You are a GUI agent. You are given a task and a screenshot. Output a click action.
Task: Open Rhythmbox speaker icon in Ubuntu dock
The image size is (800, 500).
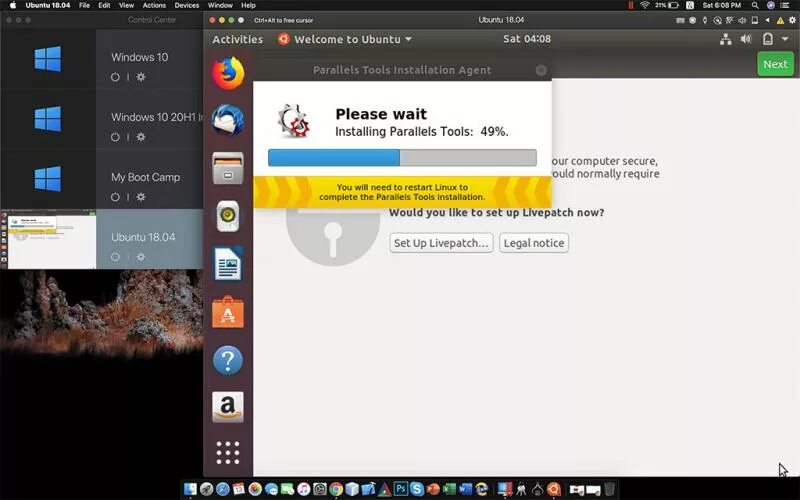228,216
